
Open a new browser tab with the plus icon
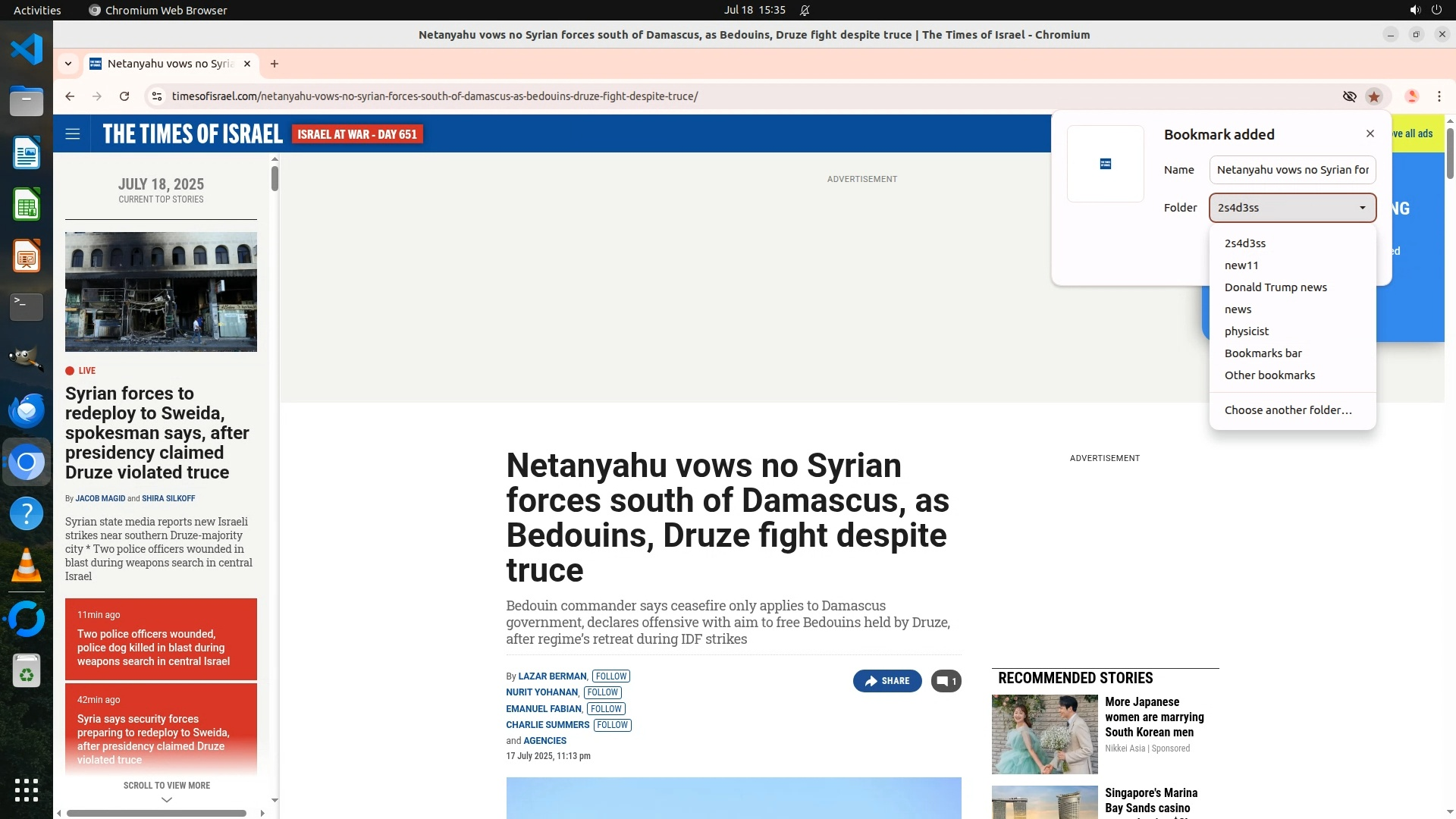pyautogui.click(x=275, y=64)
